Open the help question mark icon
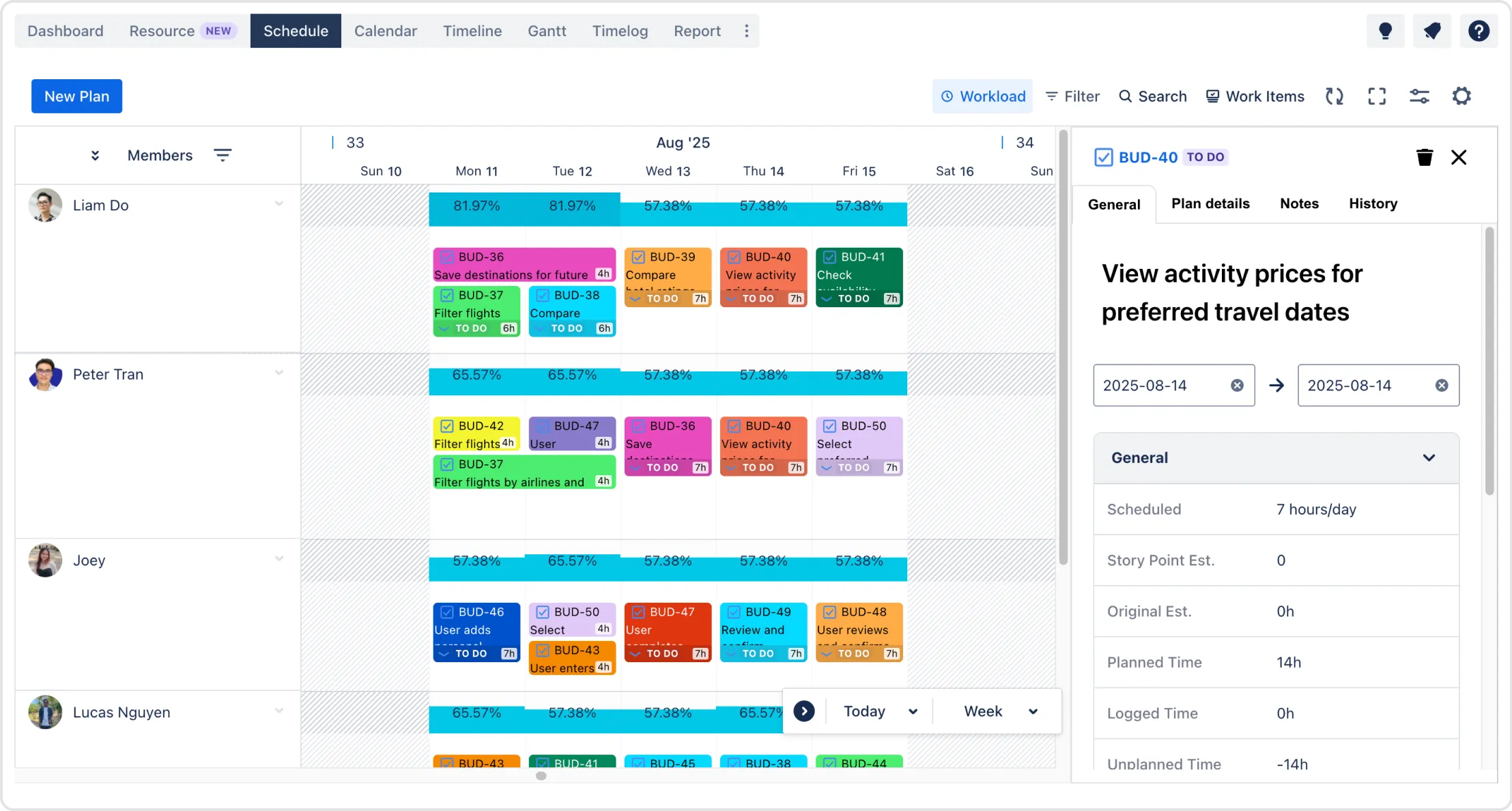 click(x=1479, y=31)
